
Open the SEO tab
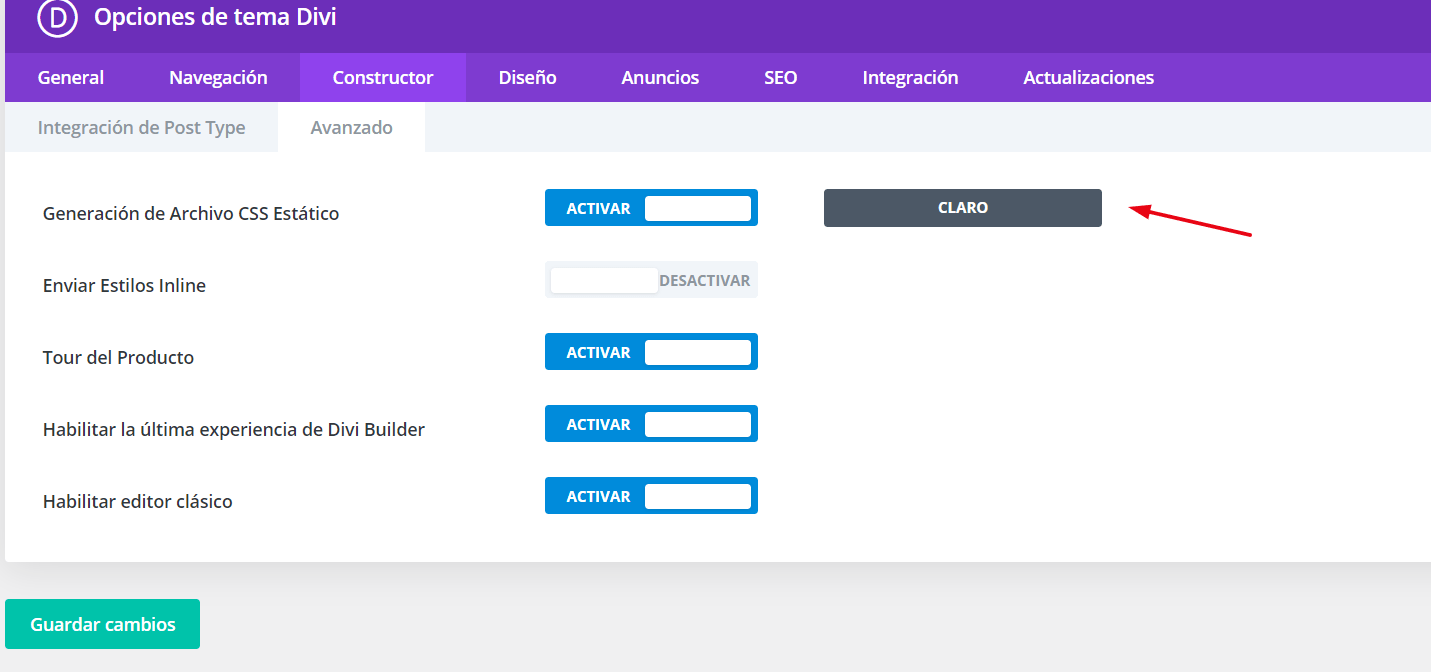pyautogui.click(x=781, y=78)
